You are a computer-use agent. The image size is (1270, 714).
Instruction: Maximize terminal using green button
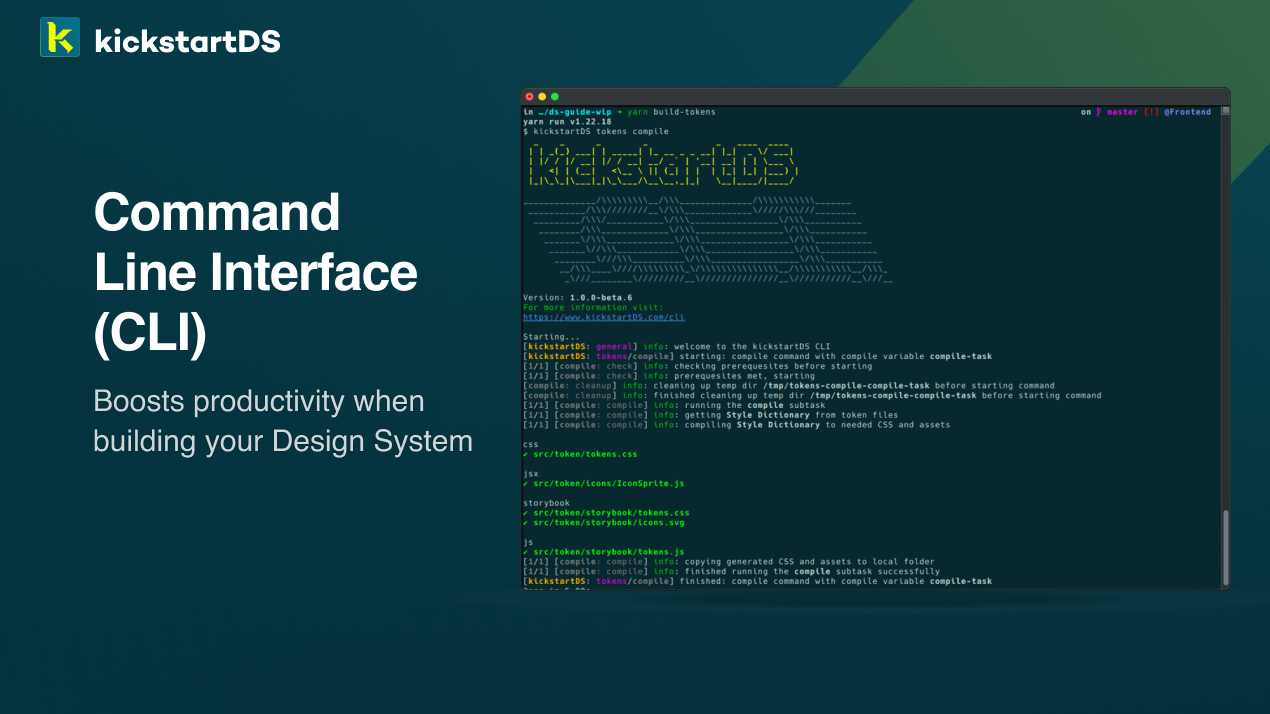pos(555,96)
